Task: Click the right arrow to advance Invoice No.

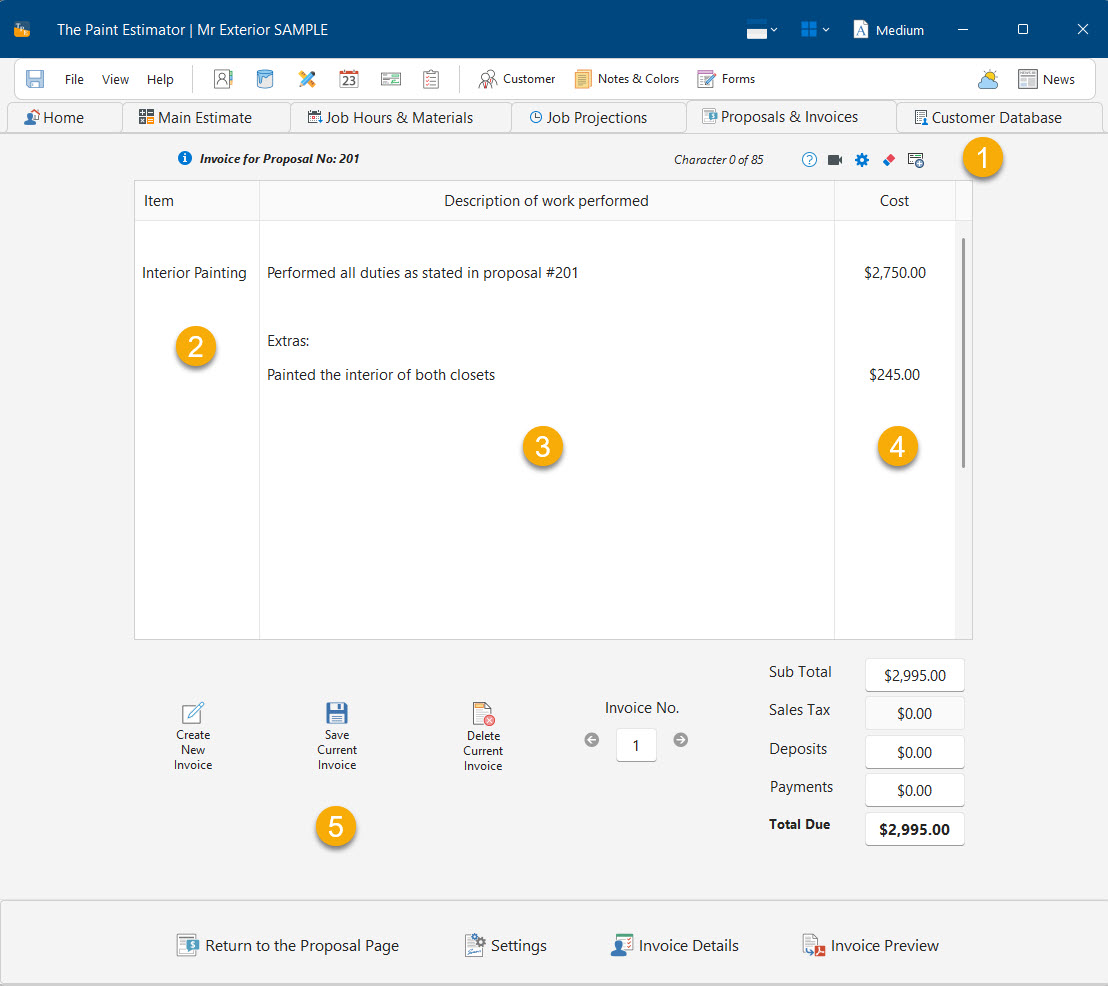Action: click(681, 740)
